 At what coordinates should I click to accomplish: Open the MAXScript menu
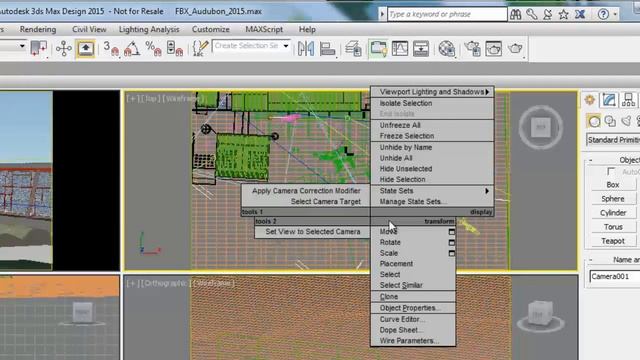pos(264,29)
